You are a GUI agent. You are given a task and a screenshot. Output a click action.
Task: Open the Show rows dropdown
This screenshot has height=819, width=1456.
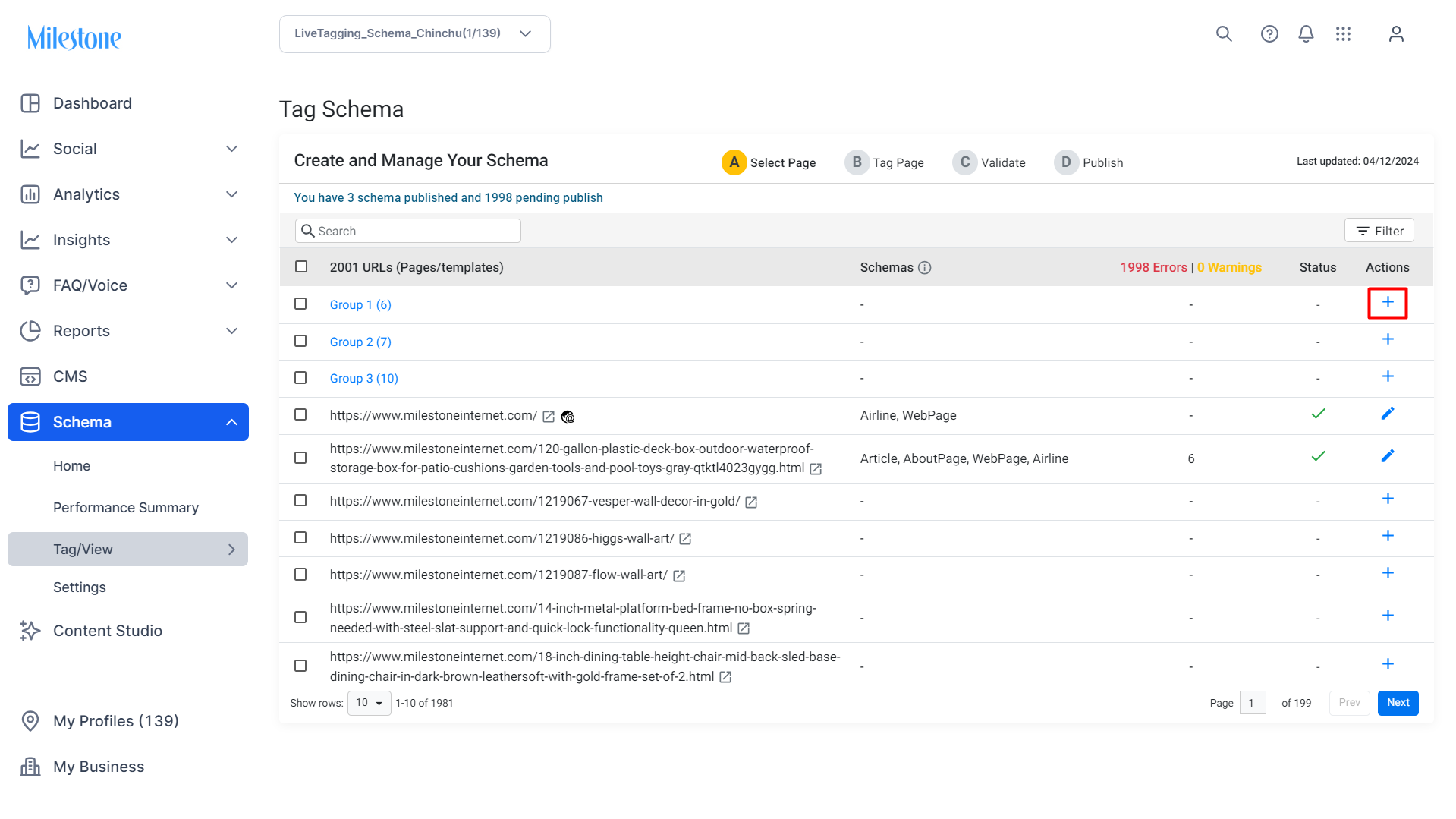point(370,703)
